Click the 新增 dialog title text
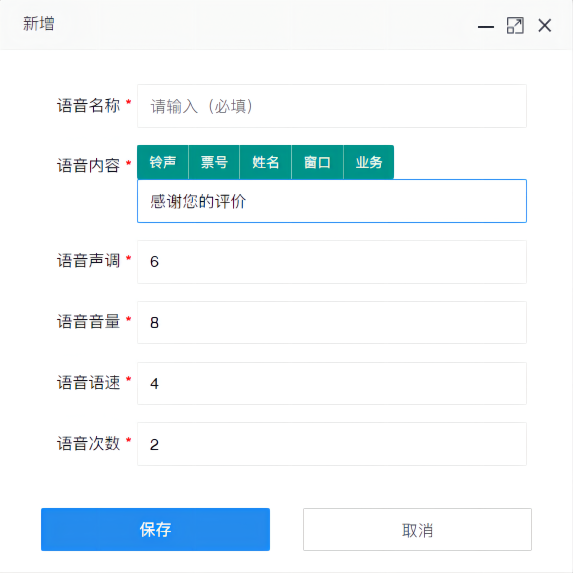Viewport: 573px width, 573px height. [39, 24]
